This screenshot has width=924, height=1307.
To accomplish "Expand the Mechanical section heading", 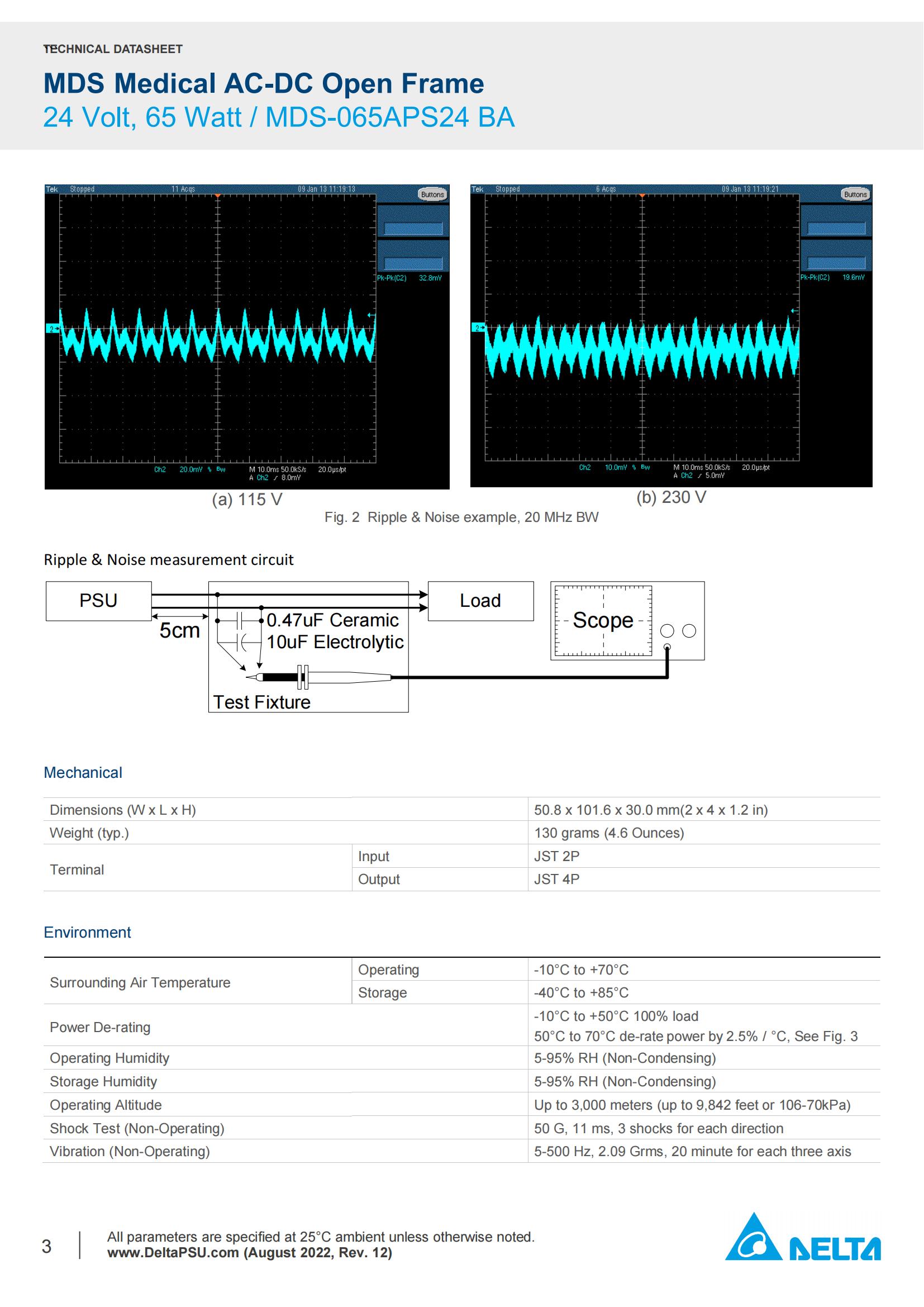I will point(83,772).
